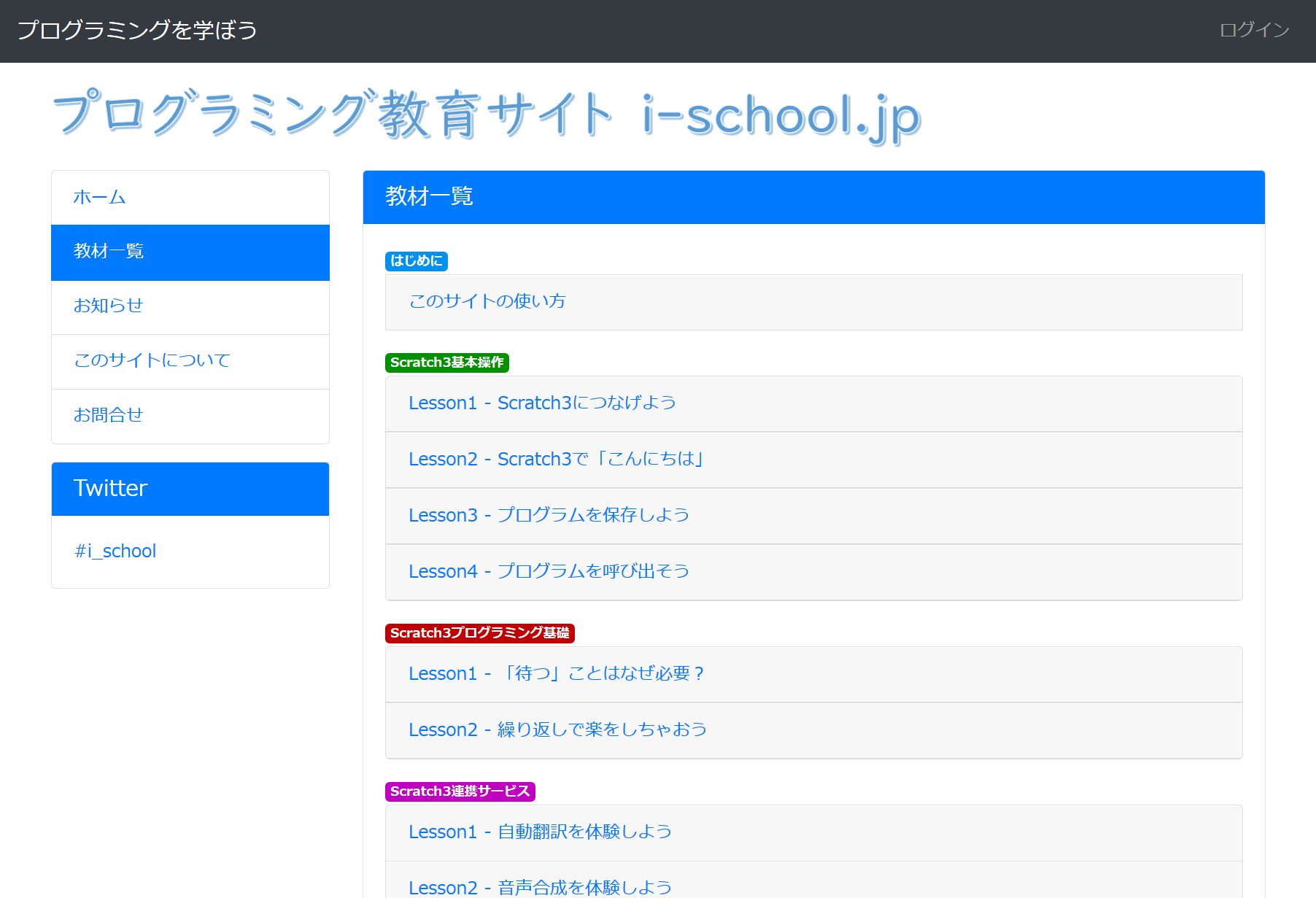Open Lesson4 - プログラムを呼び出そう

pyautogui.click(x=814, y=573)
